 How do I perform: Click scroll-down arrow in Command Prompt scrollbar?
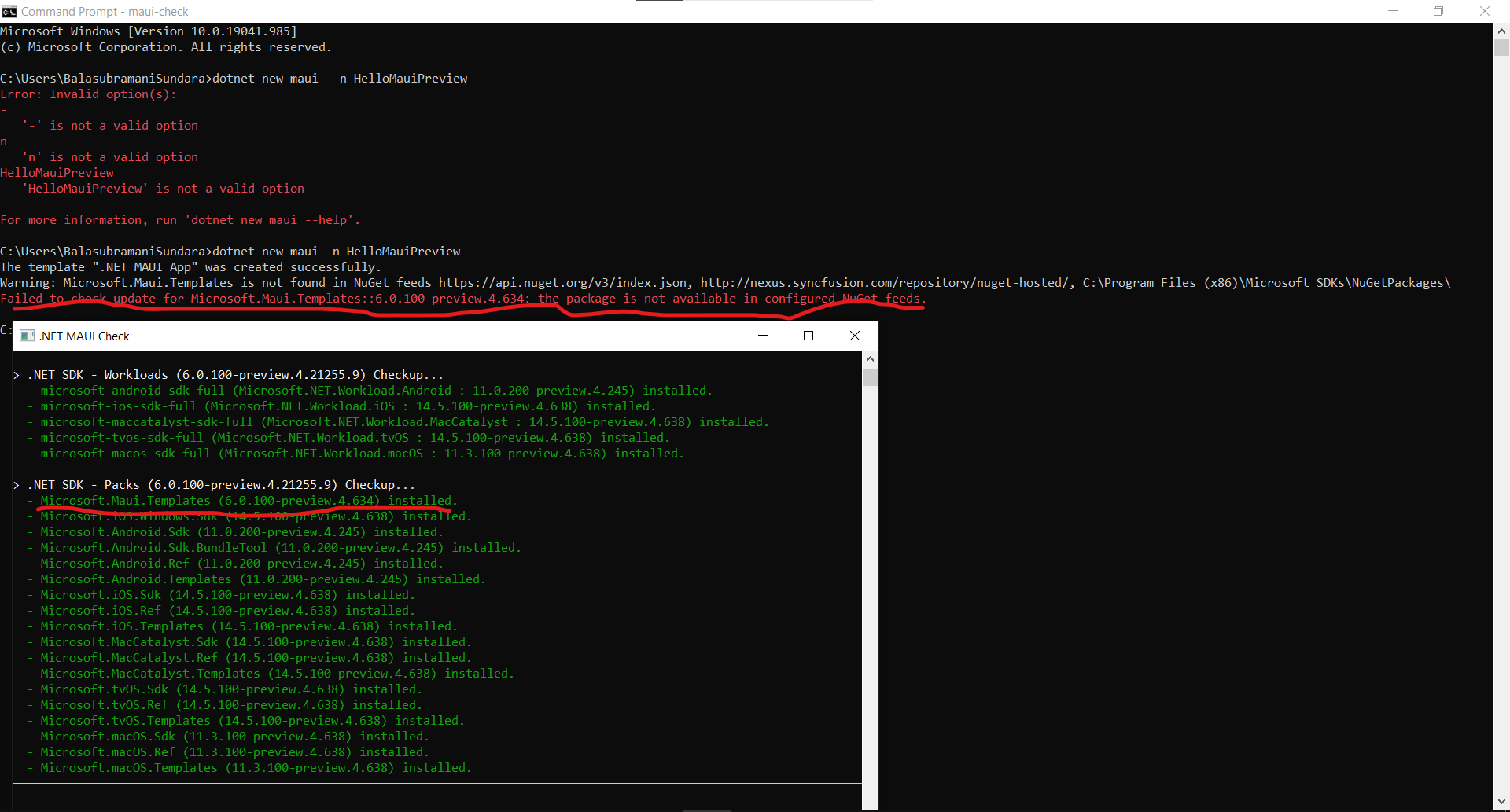click(1501, 802)
